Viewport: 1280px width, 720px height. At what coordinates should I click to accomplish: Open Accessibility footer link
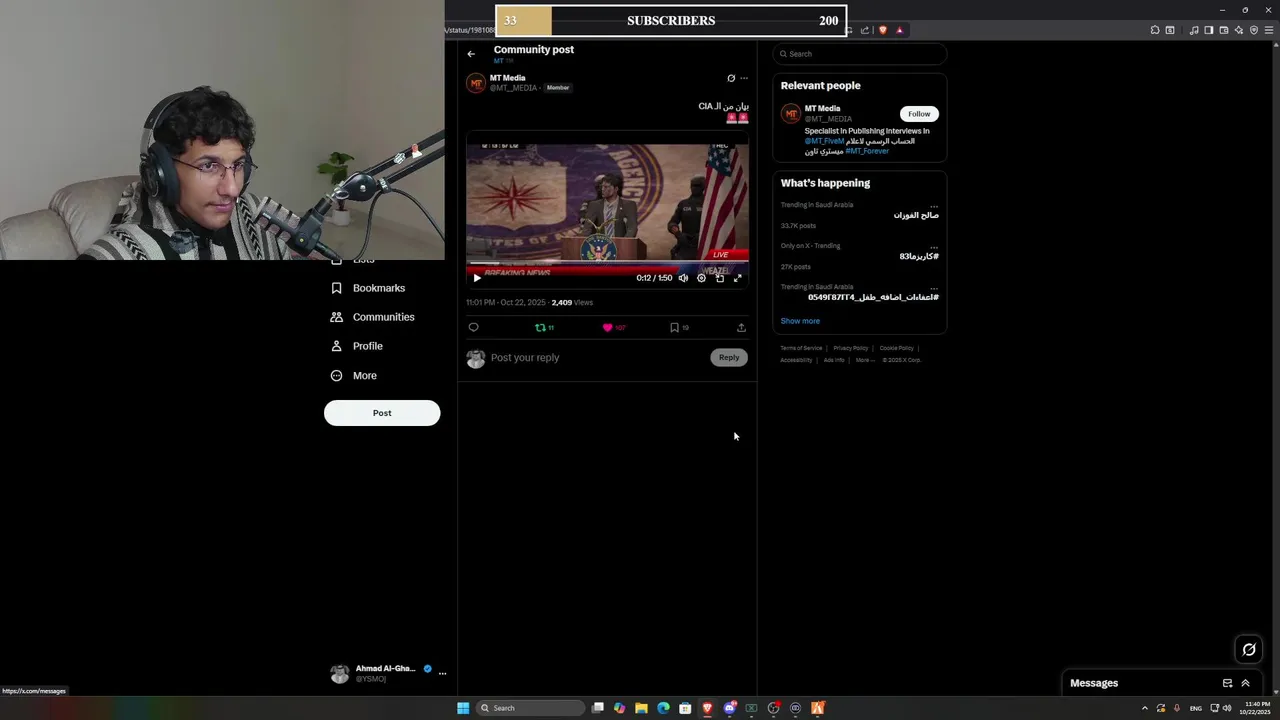point(796,360)
